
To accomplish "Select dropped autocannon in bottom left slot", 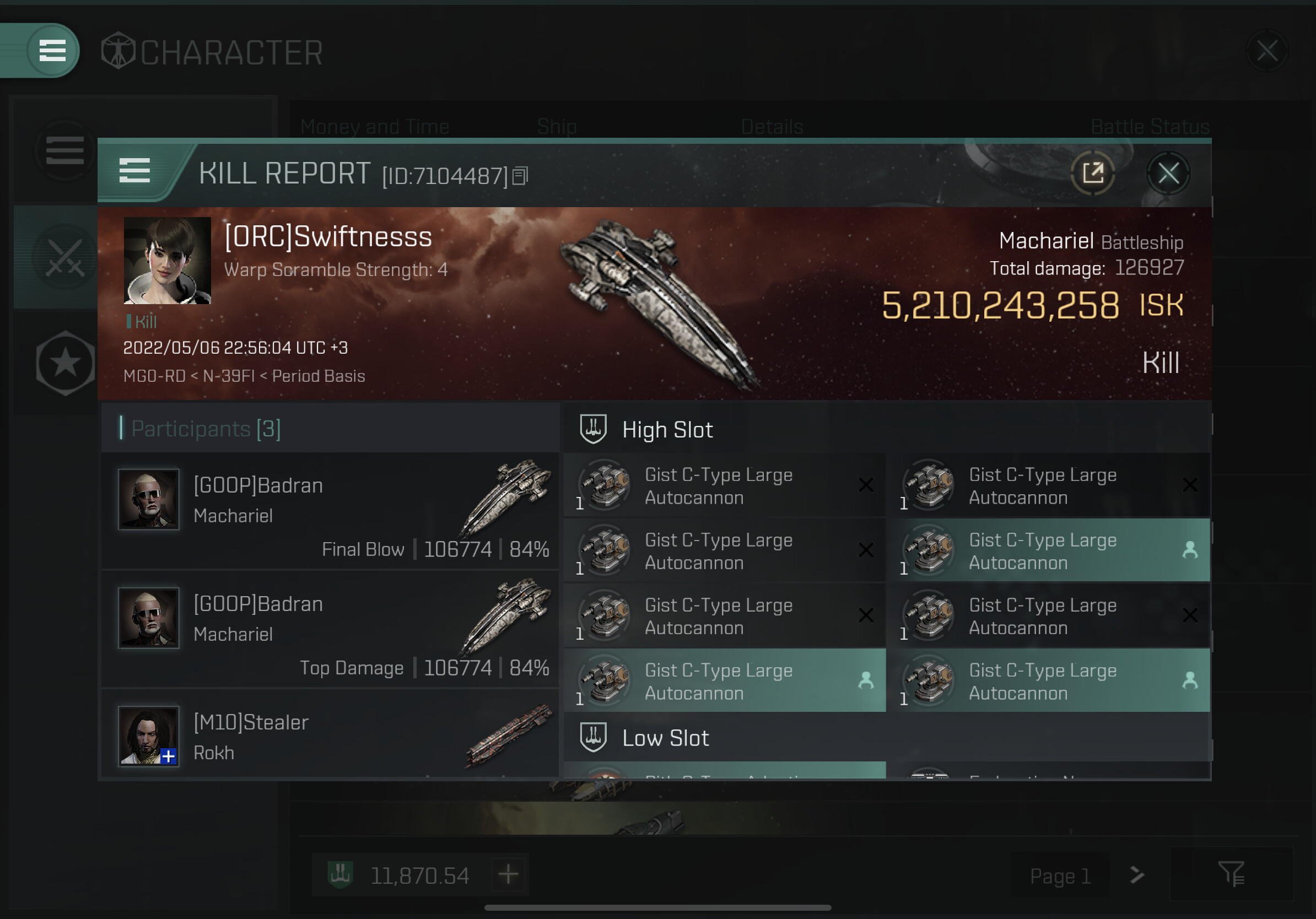I will coord(725,681).
